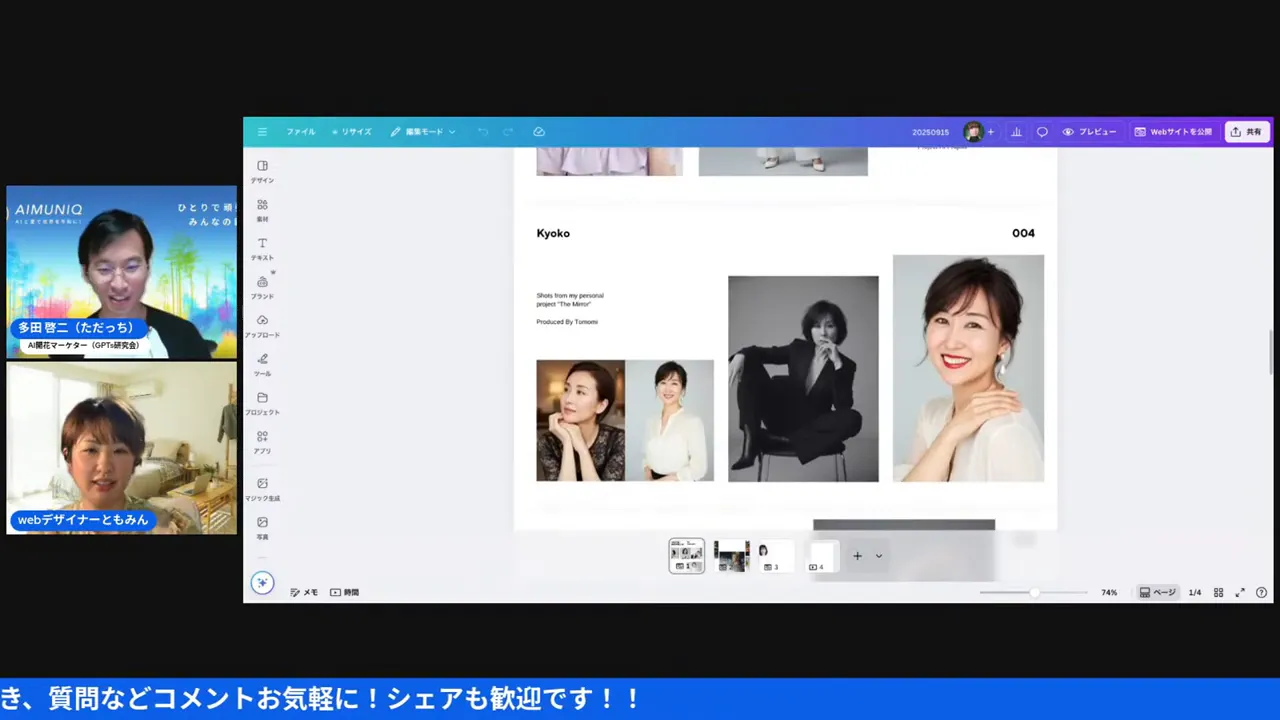This screenshot has width=1280, height=720.
Task: Open the デザイン (Design) panel
Action: click(x=262, y=171)
